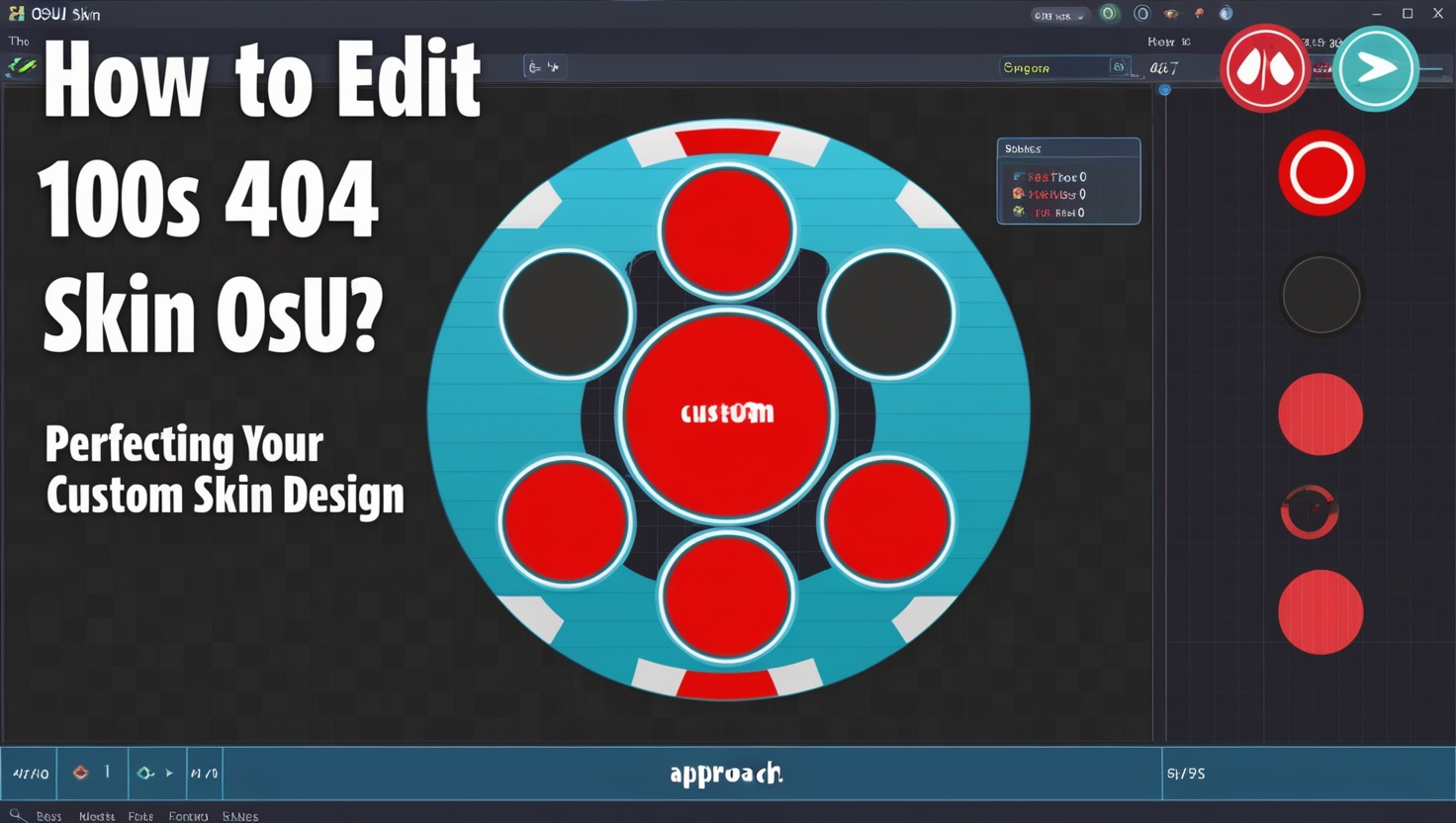Viewport: 1456px width, 823px height.
Task: Click the lower-right red circle on wheel
Action: point(888,521)
